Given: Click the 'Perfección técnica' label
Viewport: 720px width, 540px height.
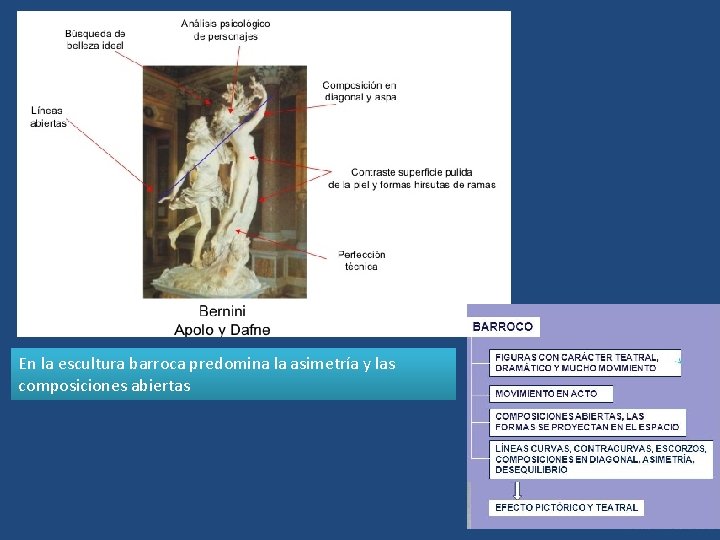Looking at the screenshot, I should pyautogui.click(x=361, y=260).
